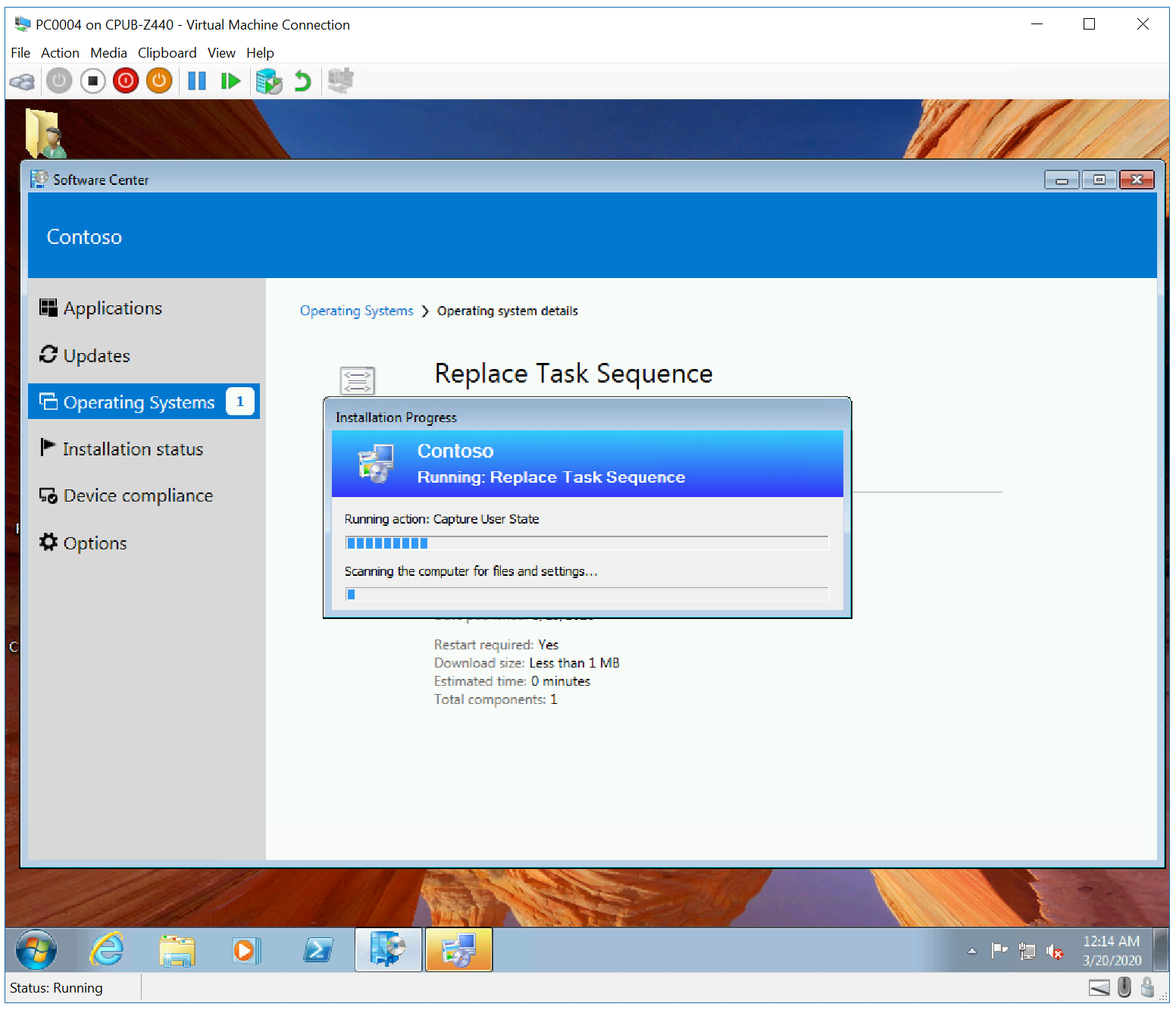Open the Windows Start menu
Image resolution: width=1176 pixels, height=1010 pixels.
tap(36, 949)
